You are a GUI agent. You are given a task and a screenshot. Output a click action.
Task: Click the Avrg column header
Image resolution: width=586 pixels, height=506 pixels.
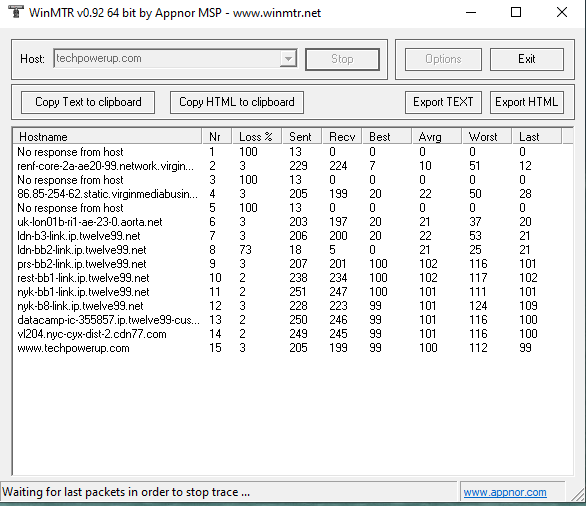pyautogui.click(x=436, y=137)
